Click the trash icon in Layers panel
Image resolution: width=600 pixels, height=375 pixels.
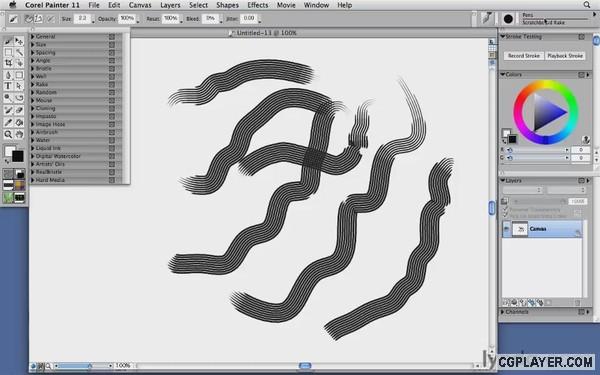pyautogui.click(x=577, y=303)
